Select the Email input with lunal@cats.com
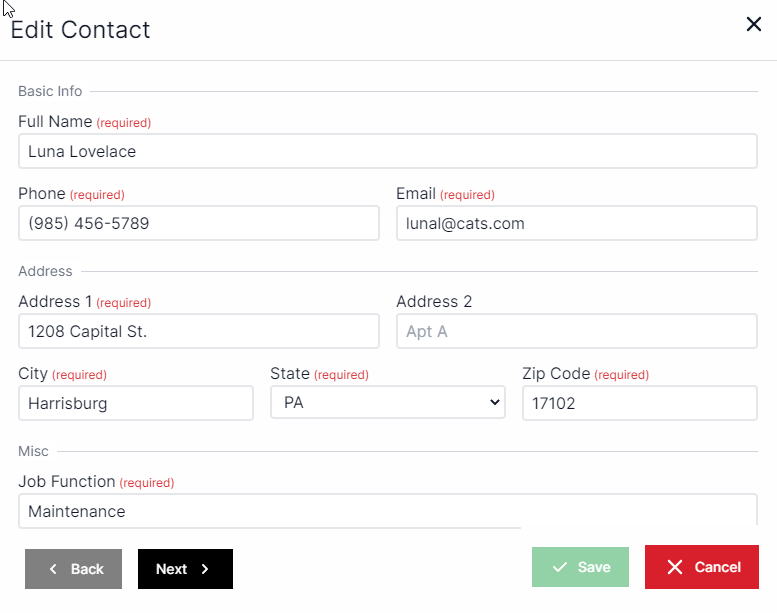 point(576,223)
